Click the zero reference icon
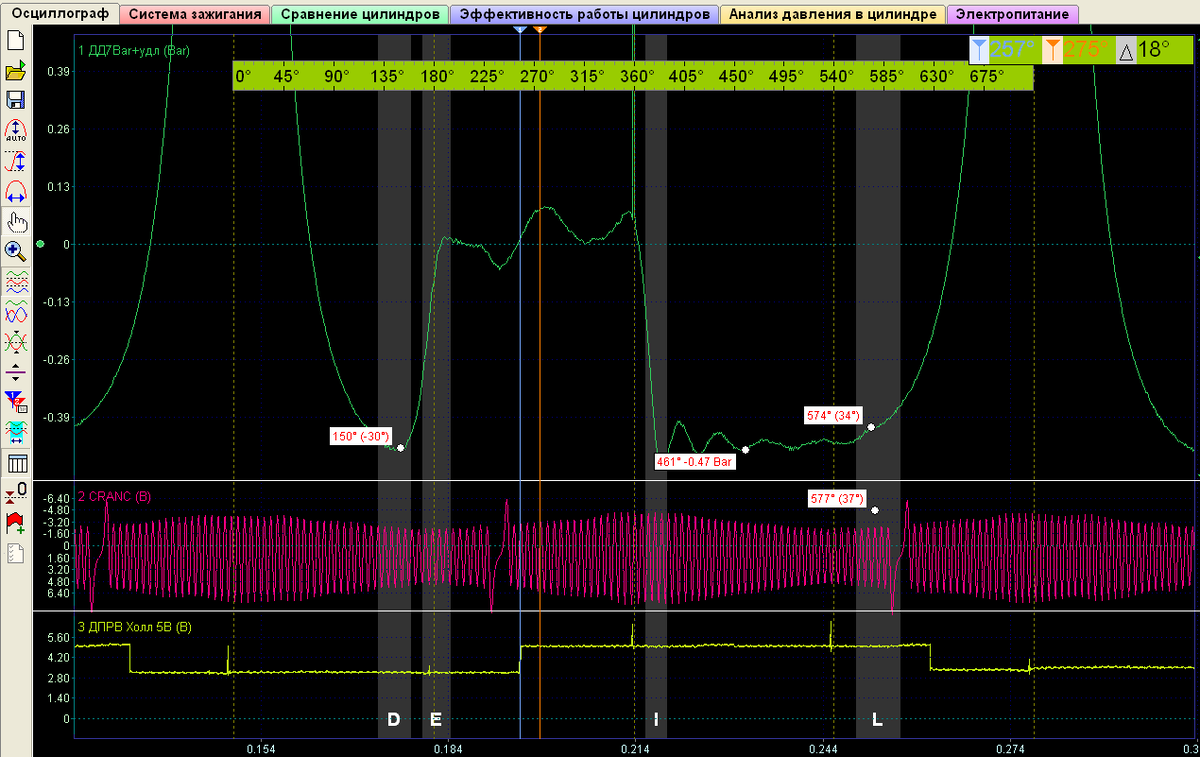Image resolution: width=1200 pixels, height=757 pixels. pyautogui.click(x=15, y=492)
